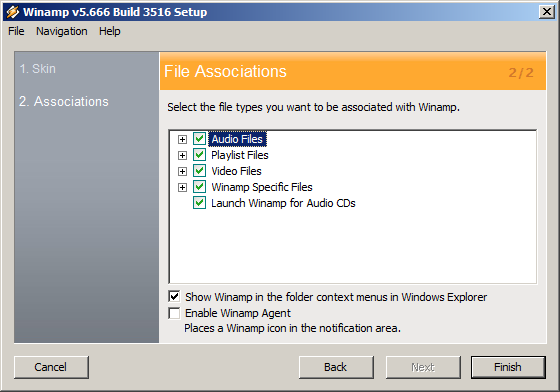Open the Navigation menu

(x=61, y=31)
